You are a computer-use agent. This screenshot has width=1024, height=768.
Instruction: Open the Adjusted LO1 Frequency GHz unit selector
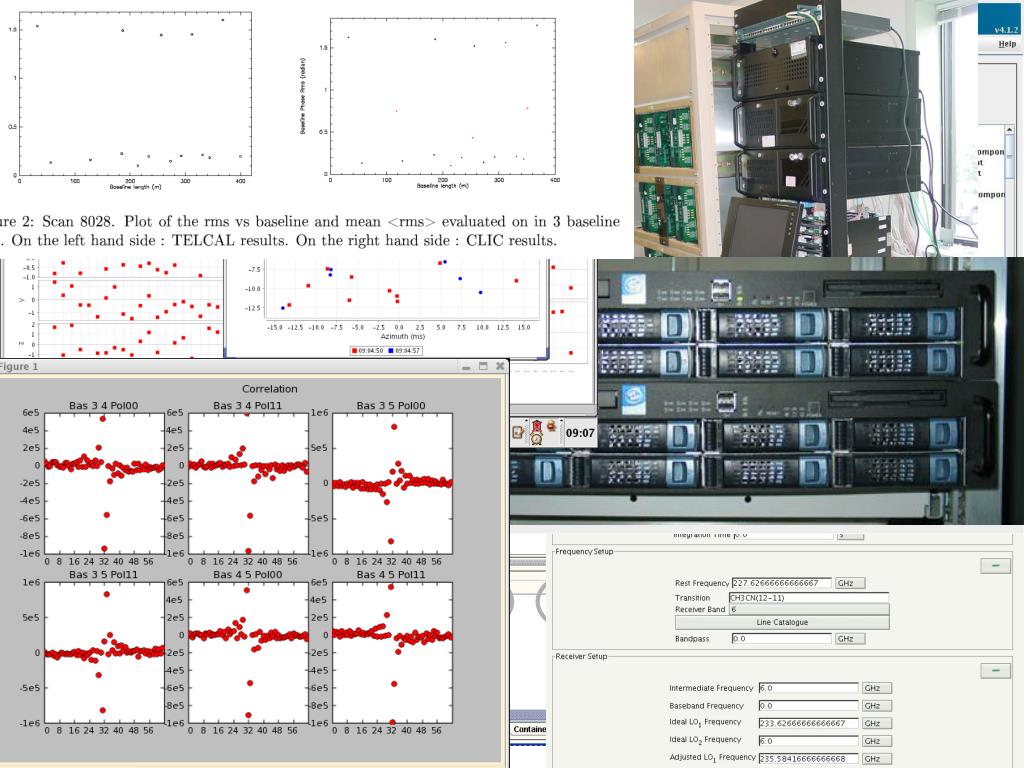[x=876, y=759]
